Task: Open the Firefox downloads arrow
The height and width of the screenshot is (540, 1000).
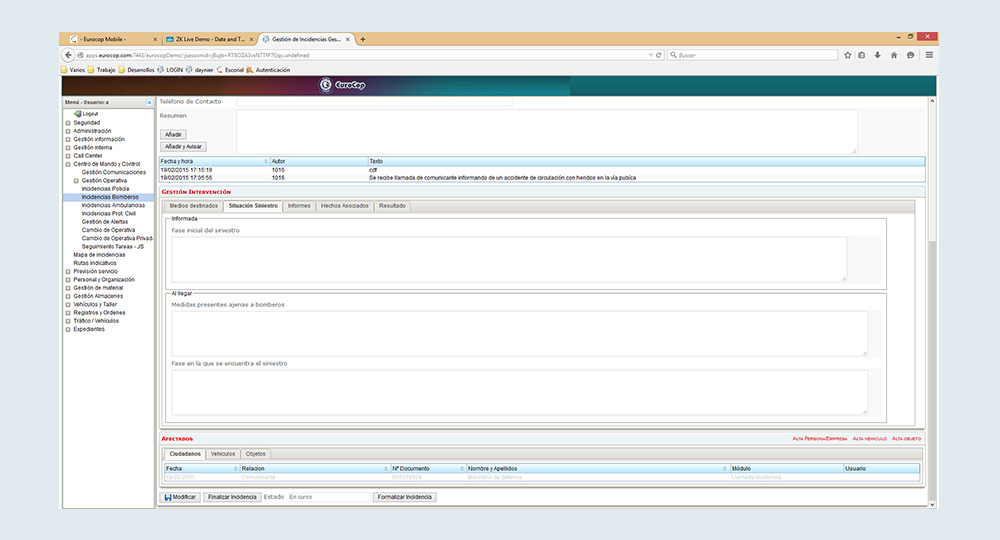Action: coord(877,55)
